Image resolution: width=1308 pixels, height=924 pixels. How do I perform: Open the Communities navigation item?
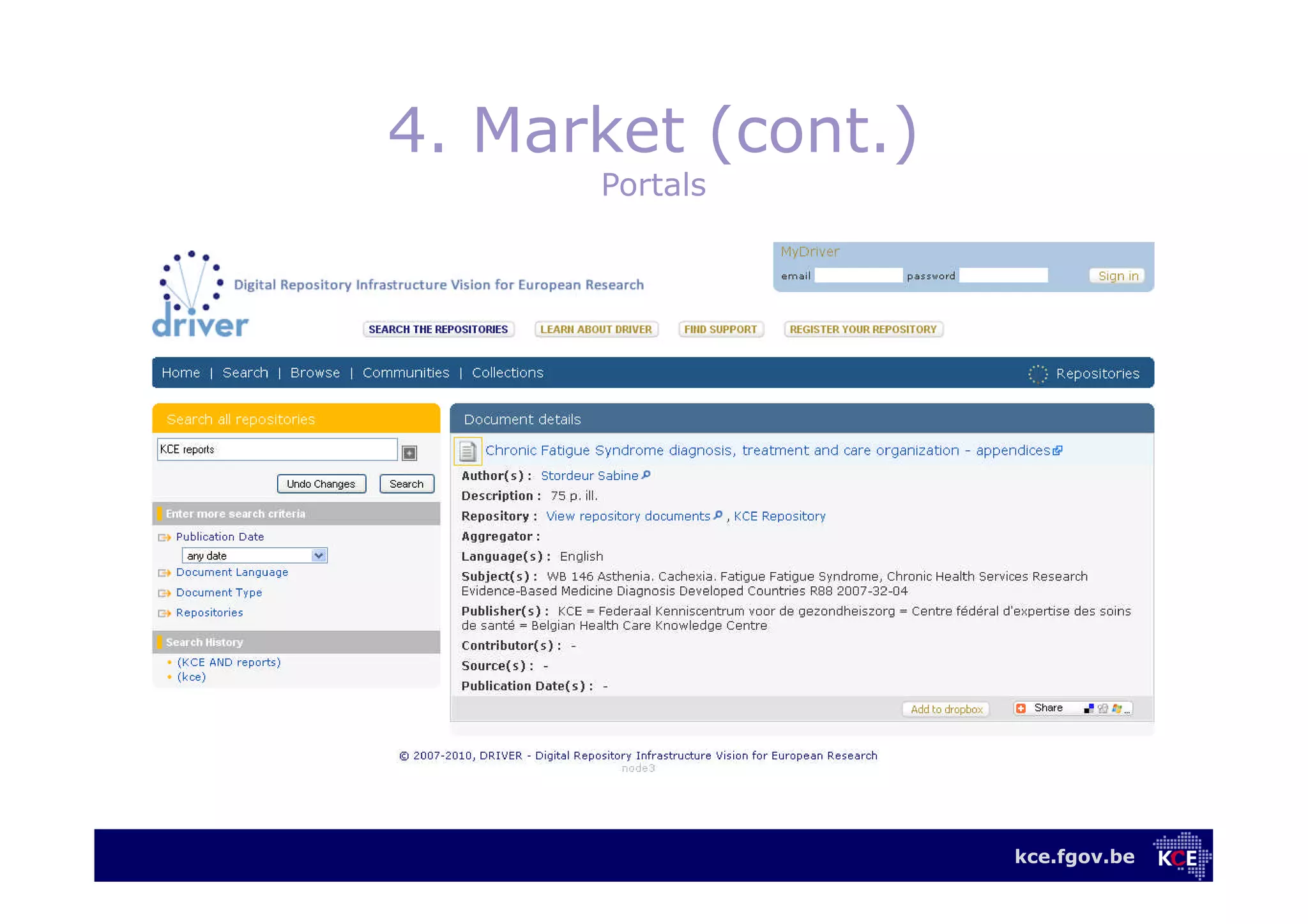pos(406,372)
